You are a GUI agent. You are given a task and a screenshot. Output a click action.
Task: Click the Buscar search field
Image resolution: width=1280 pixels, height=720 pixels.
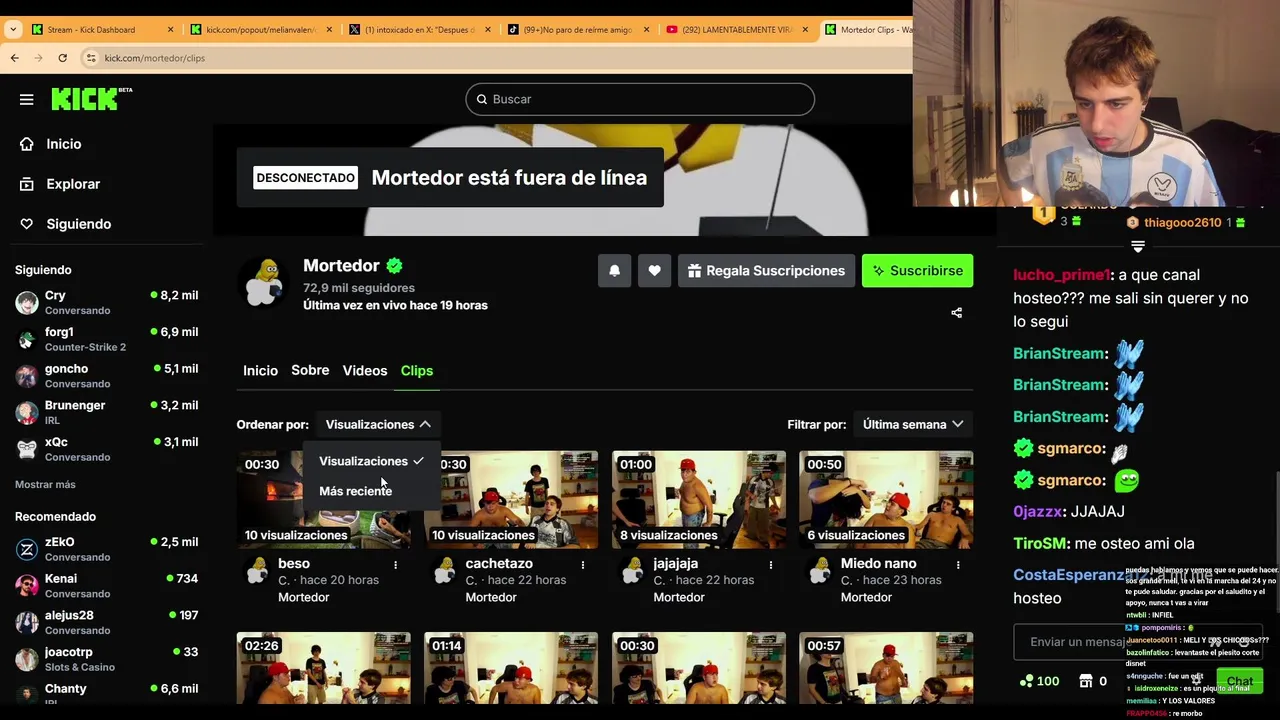point(640,99)
